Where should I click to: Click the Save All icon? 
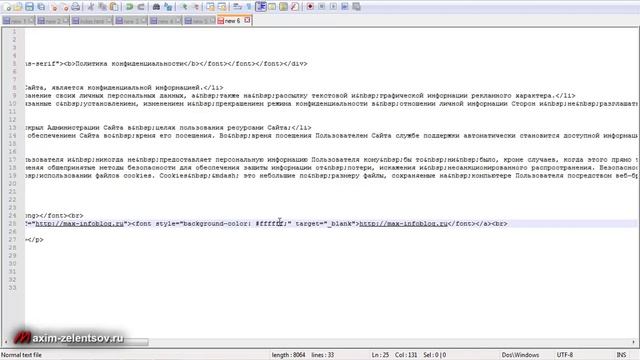(x=41, y=7)
